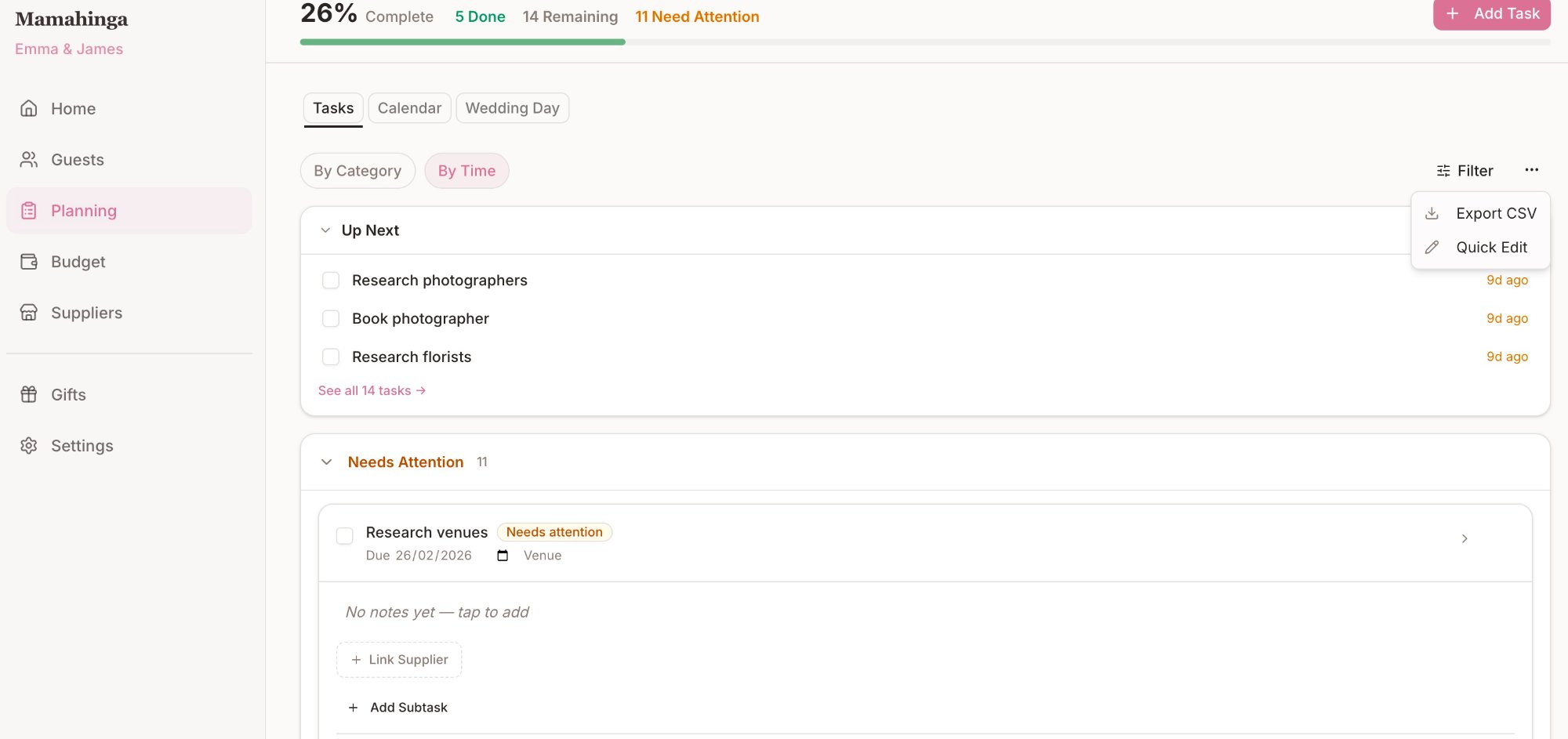
Task: Open Budget via its wallet icon
Action: (29, 261)
